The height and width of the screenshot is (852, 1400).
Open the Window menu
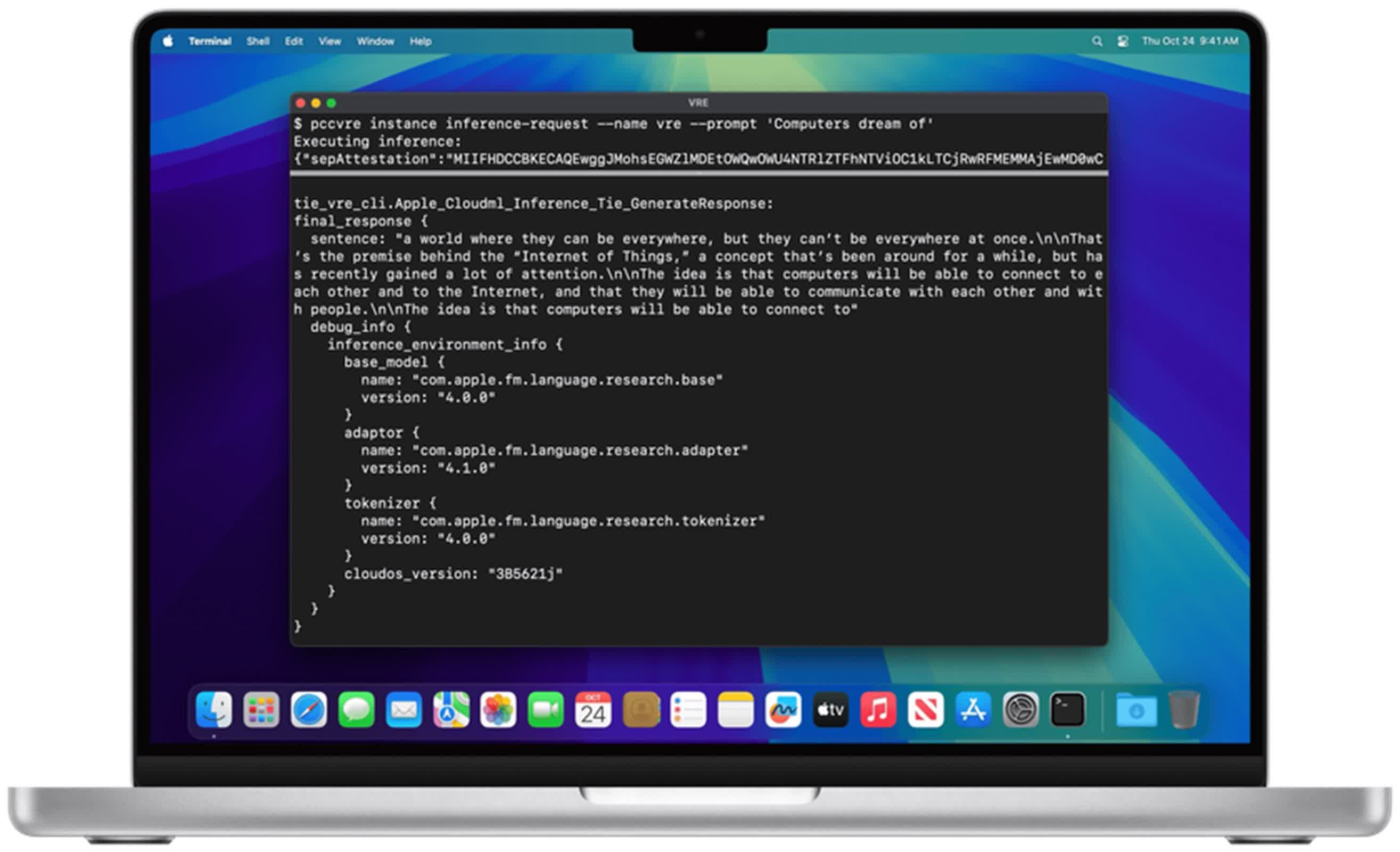click(376, 42)
